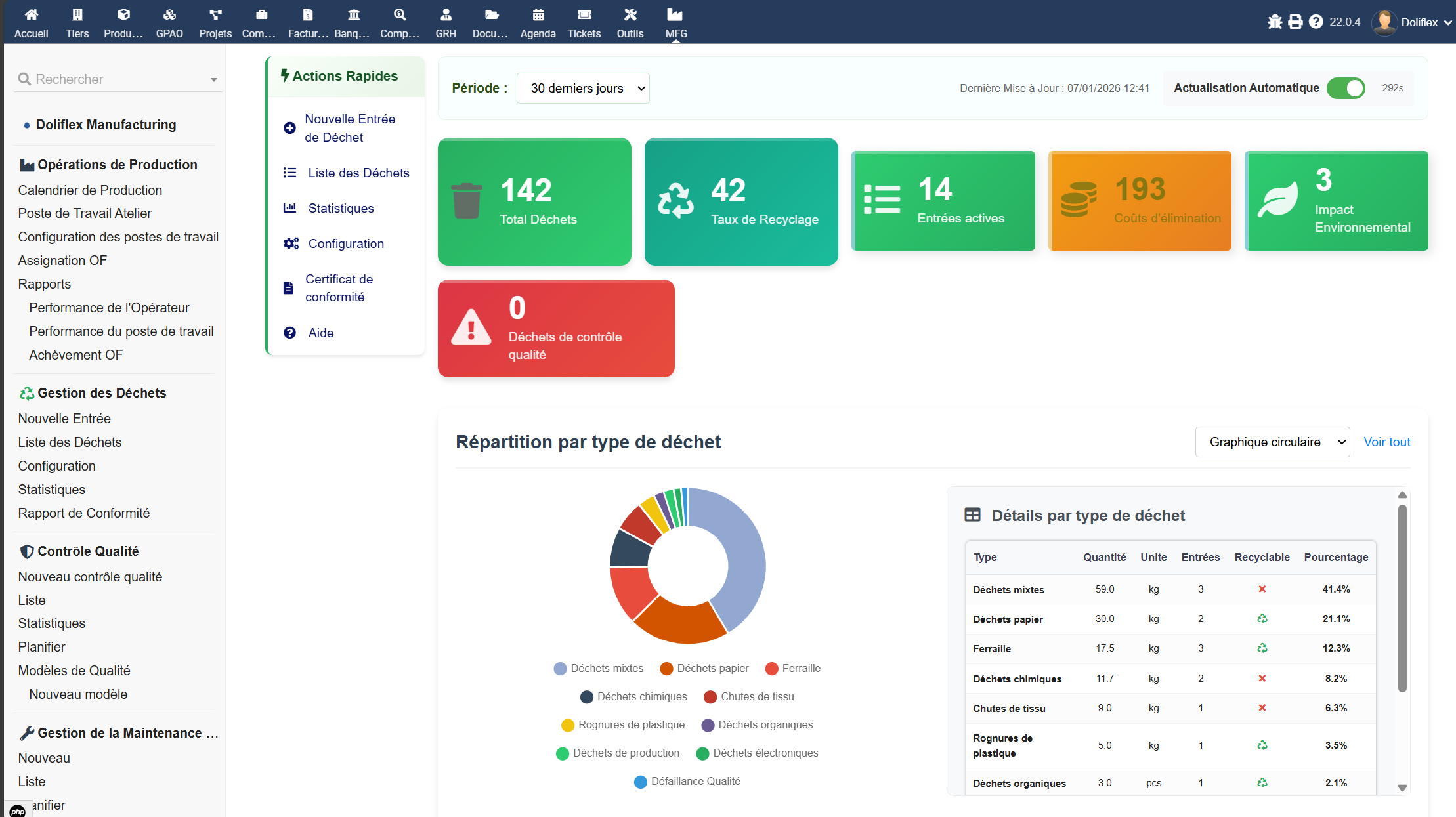Click the Agenda calendar icon
Viewport: 1456px width, 817px height.
click(x=538, y=14)
